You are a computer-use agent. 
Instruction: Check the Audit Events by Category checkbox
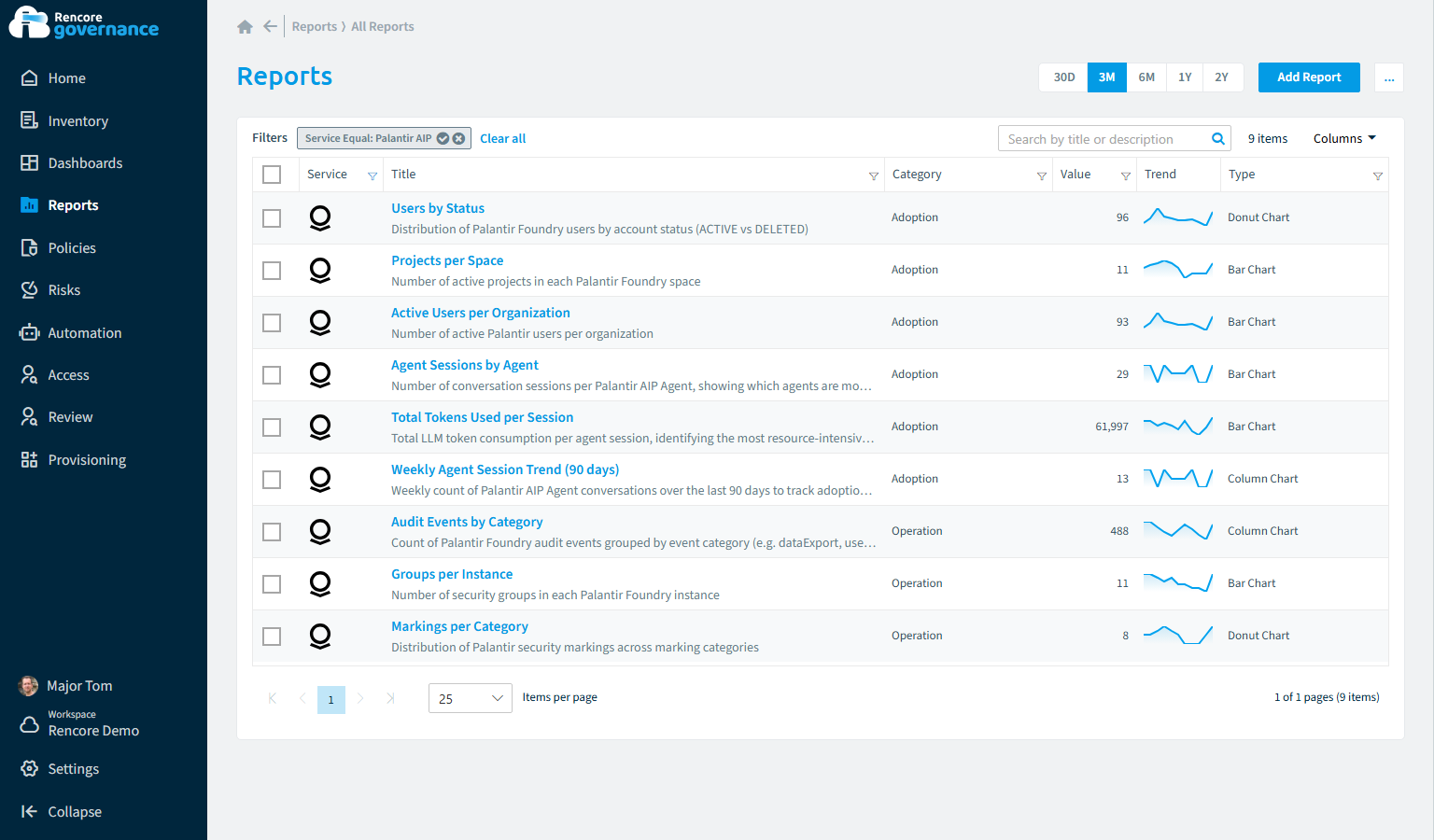[x=272, y=532]
